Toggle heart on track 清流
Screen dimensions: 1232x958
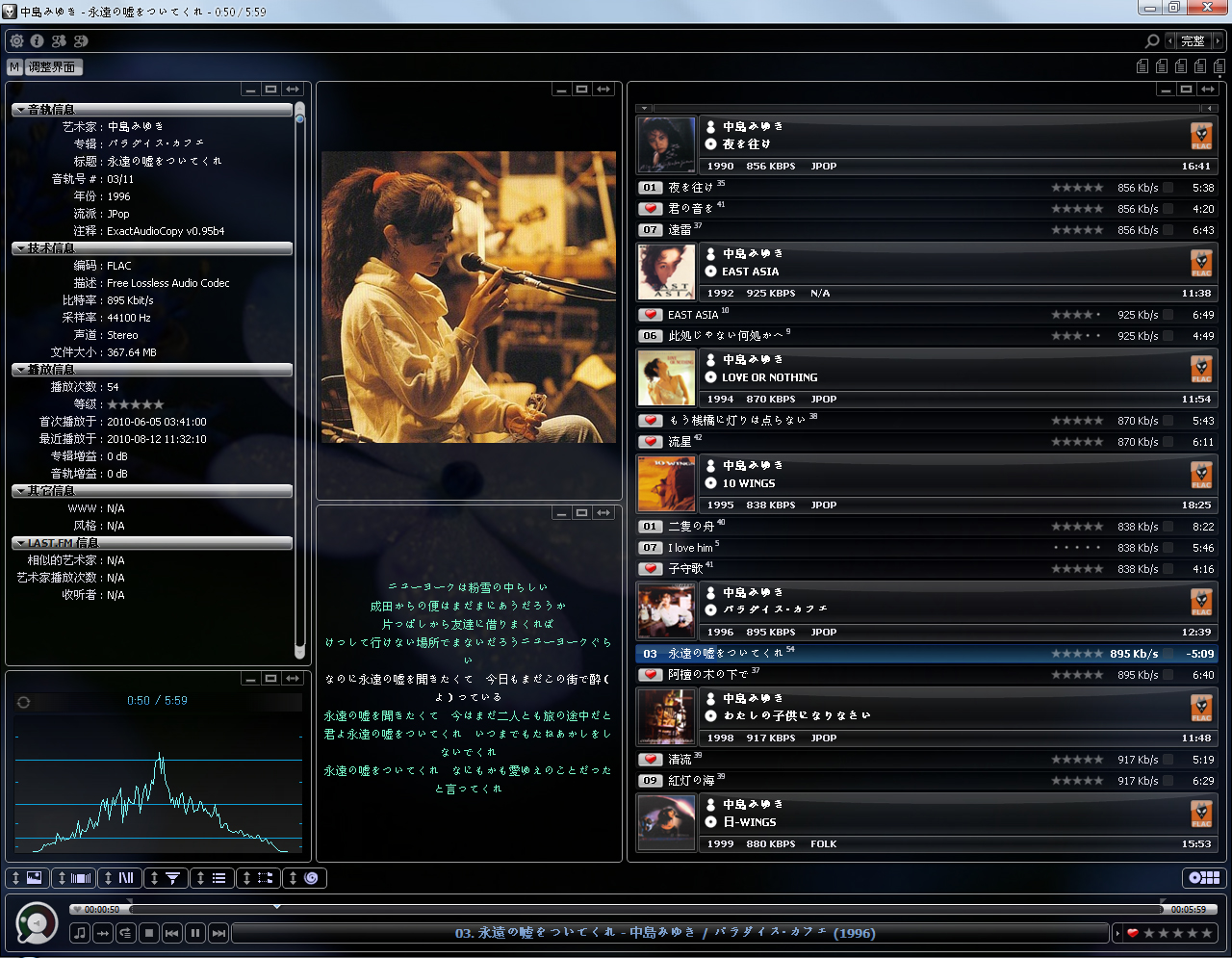(x=651, y=760)
